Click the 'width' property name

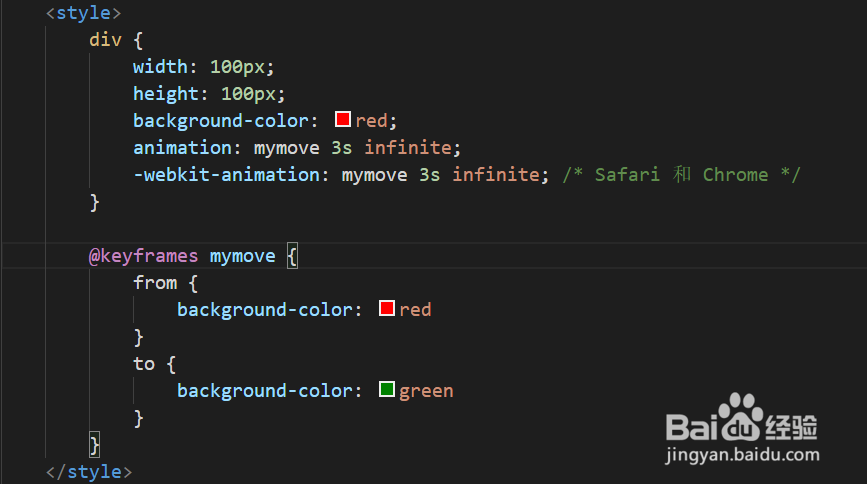(160, 67)
